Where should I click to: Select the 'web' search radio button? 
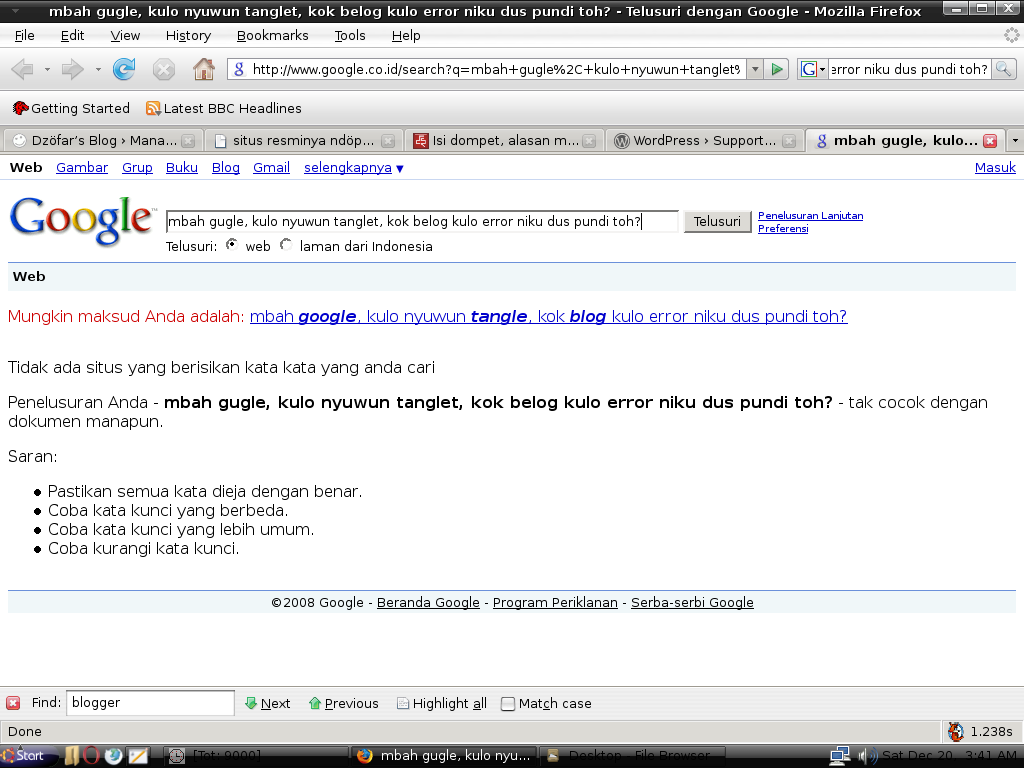click(x=232, y=245)
